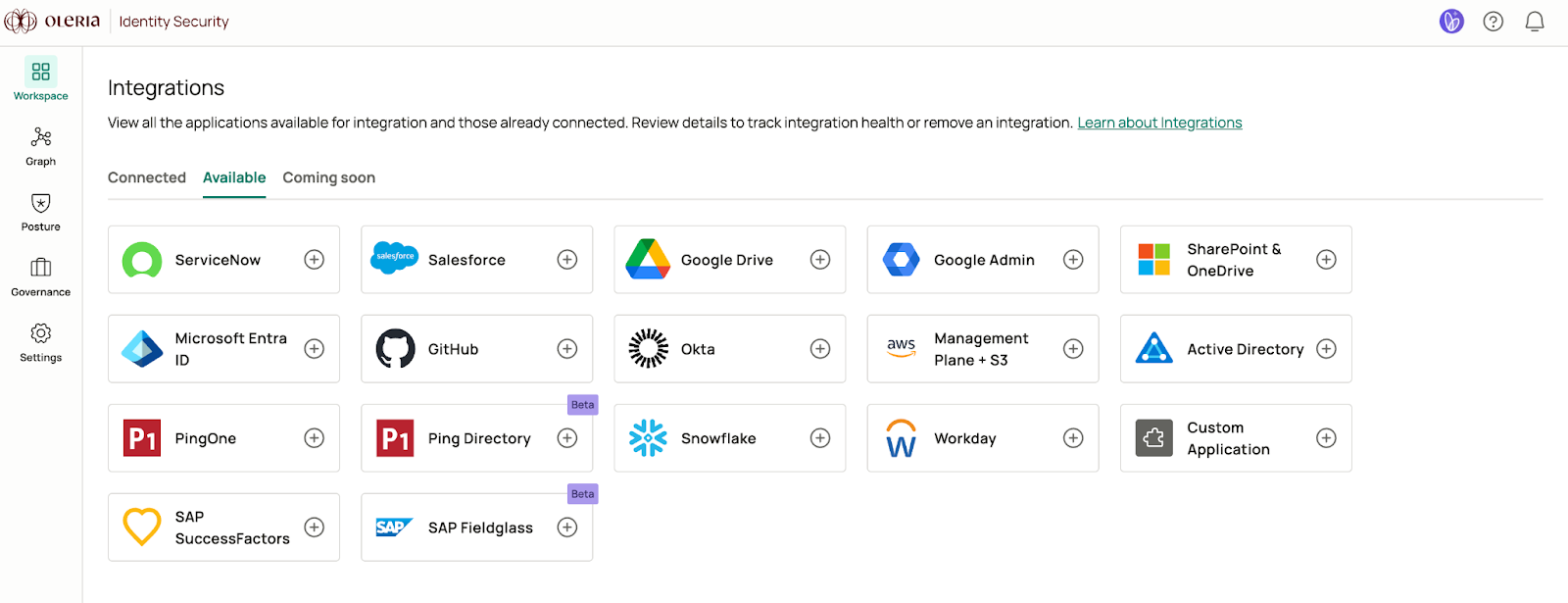Click the plus icon for Snowflake
Image resolution: width=1568 pixels, height=603 pixels.
[x=820, y=438]
